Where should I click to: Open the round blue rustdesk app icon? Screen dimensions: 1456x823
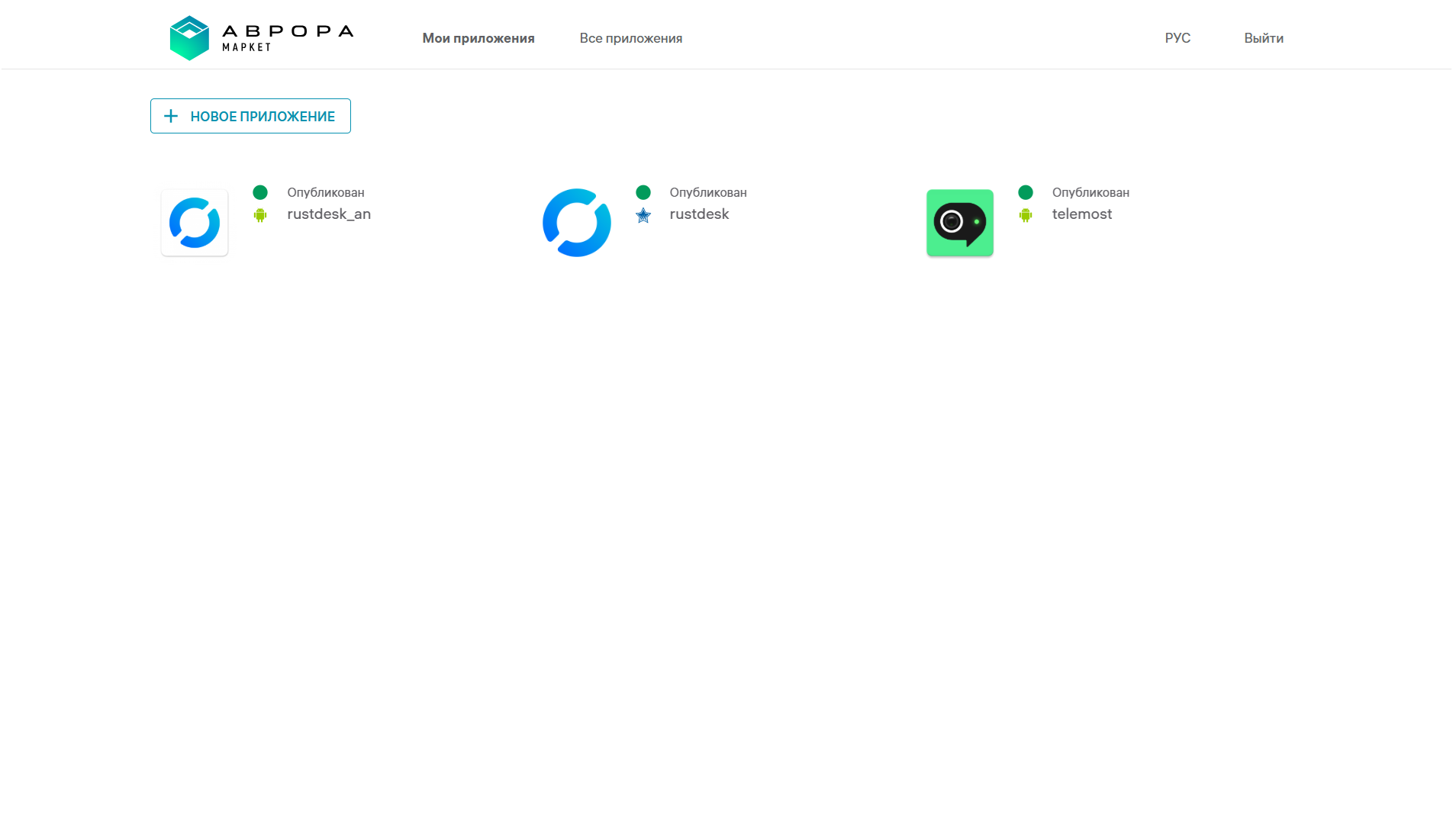click(x=577, y=223)
